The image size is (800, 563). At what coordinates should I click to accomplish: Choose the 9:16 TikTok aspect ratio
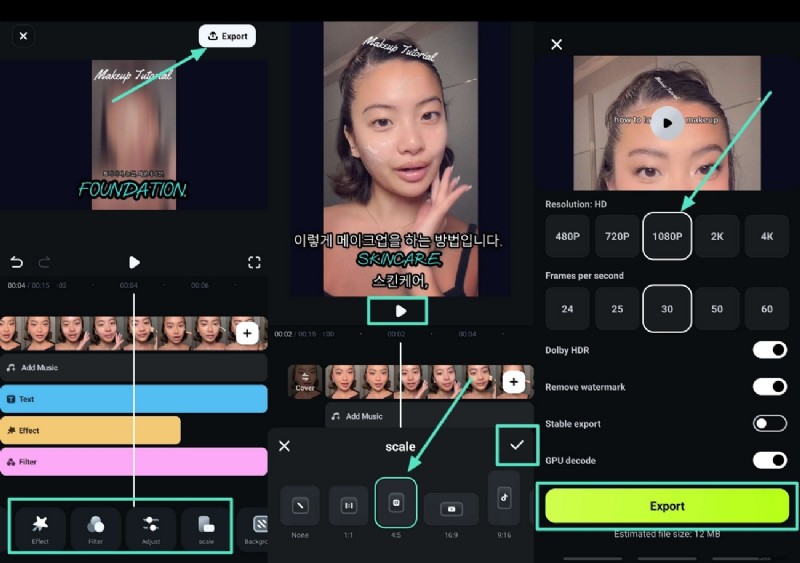coord(504,498)
